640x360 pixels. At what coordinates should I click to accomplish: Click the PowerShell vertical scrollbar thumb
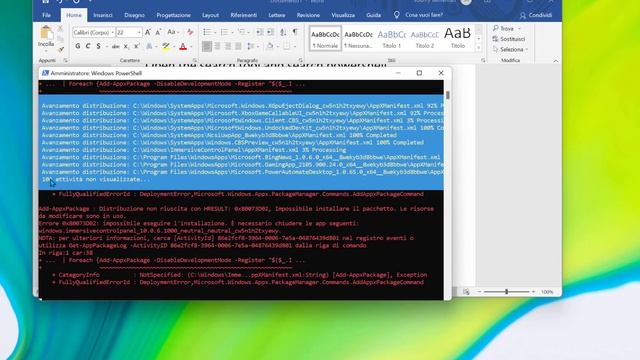pos(448,95)
